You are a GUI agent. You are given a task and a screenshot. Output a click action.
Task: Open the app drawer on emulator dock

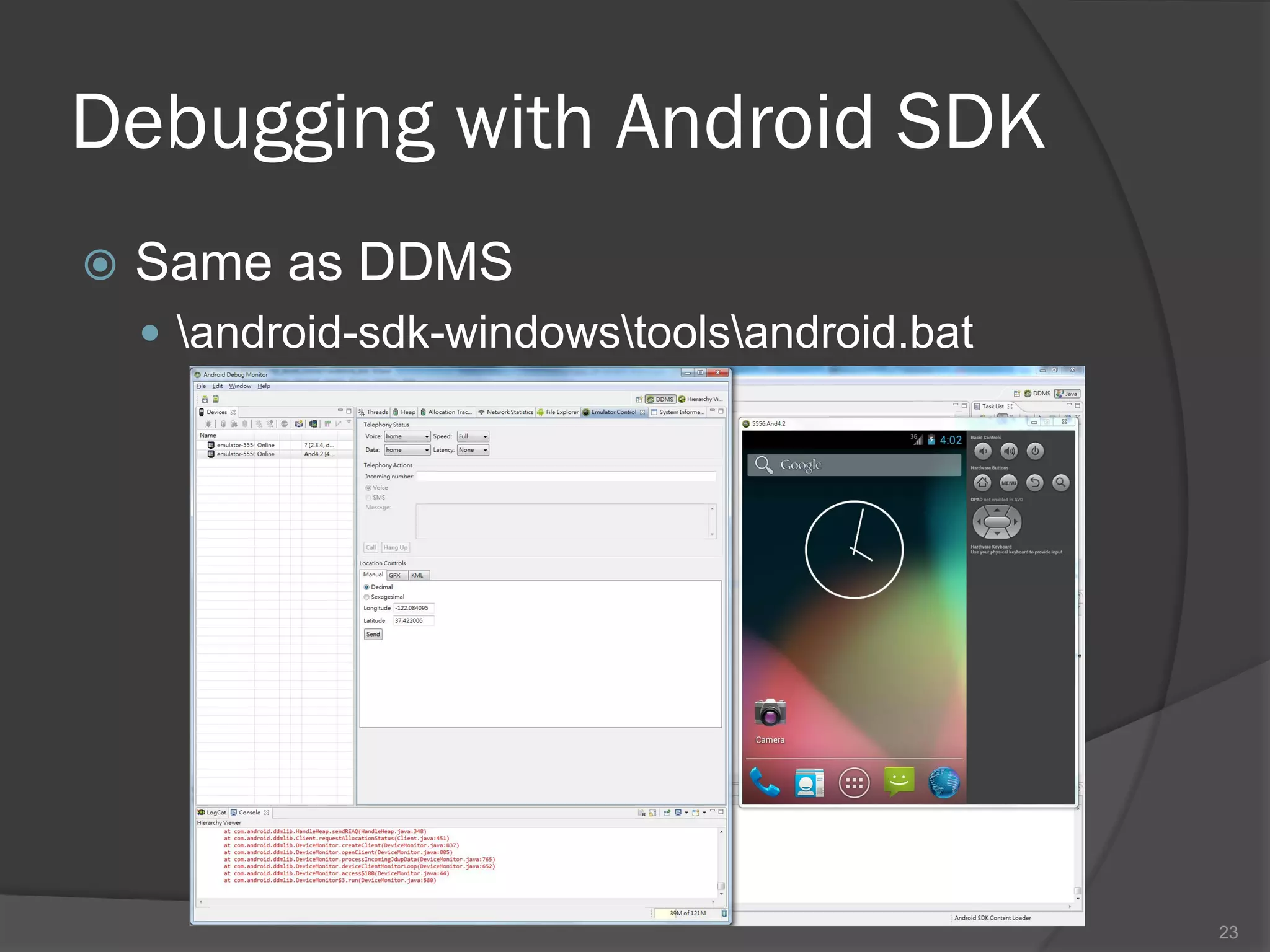click(x=854, y=783)
